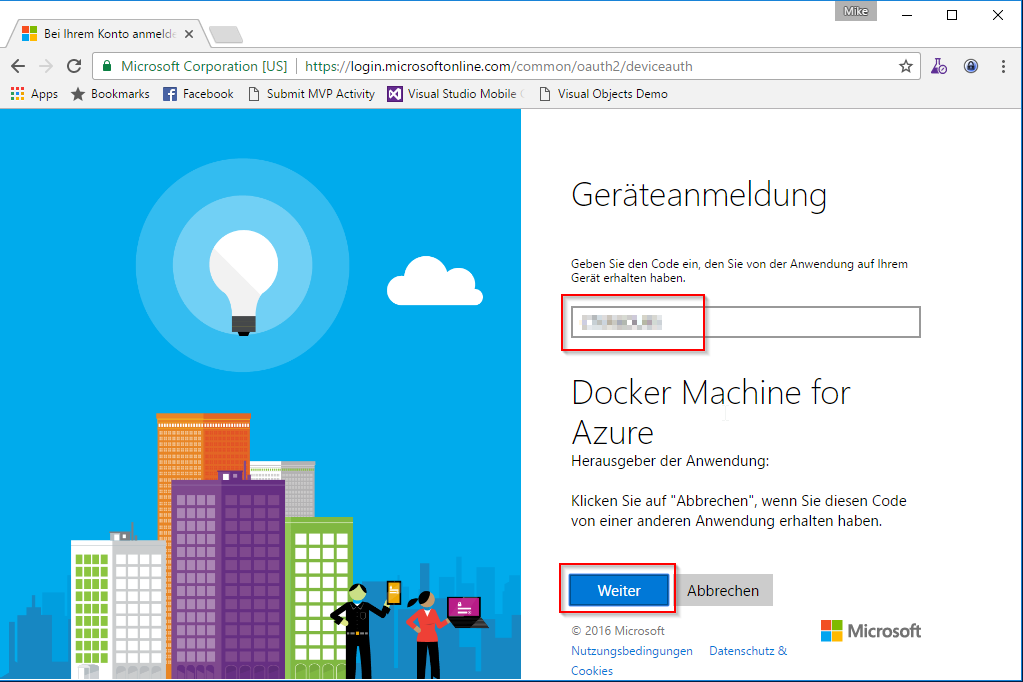Click the flask extension icon
Screen dimensions: 1023x682
click(938, 66)
